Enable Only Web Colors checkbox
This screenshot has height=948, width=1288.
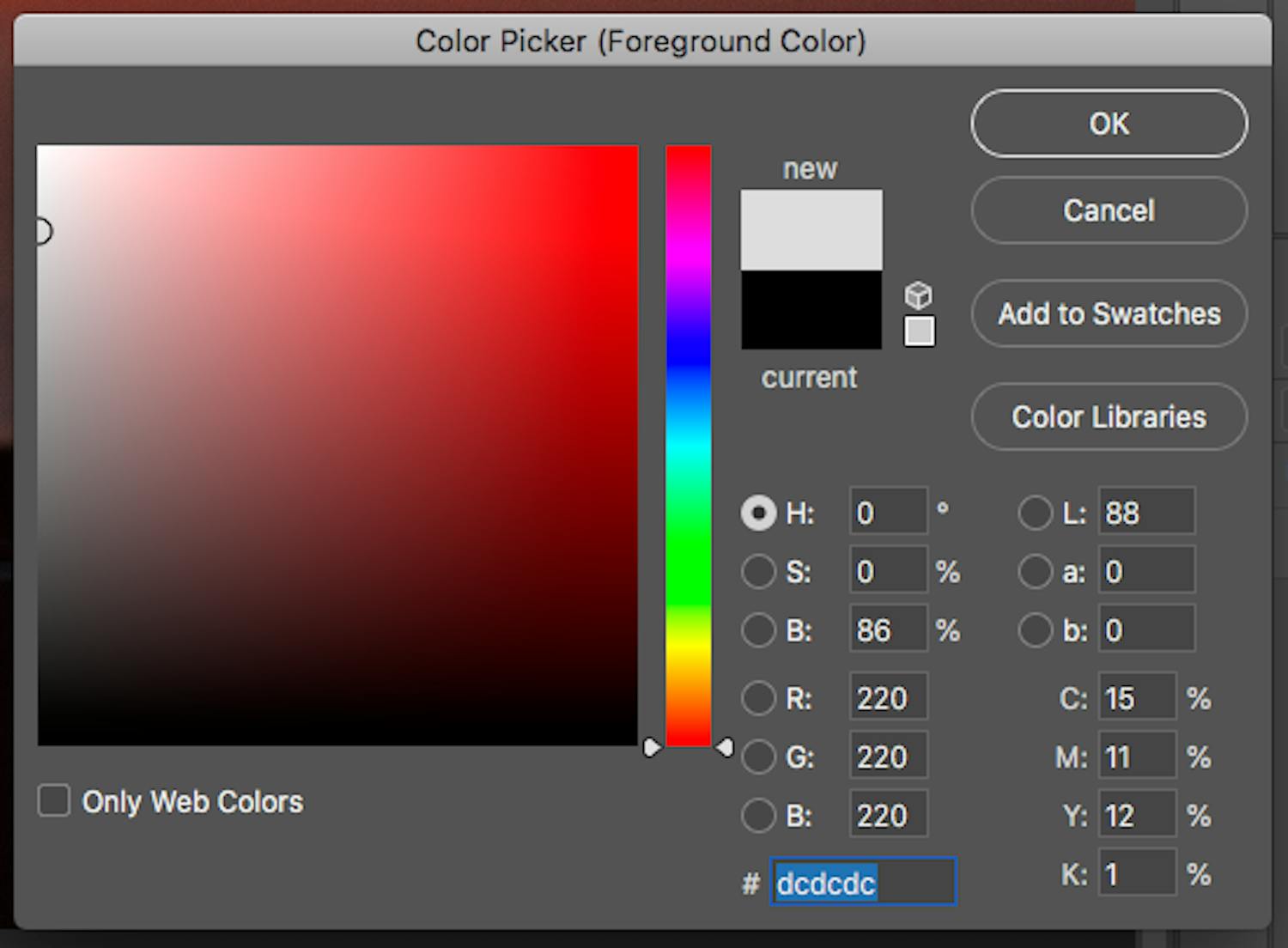click(x=54, y=800)
